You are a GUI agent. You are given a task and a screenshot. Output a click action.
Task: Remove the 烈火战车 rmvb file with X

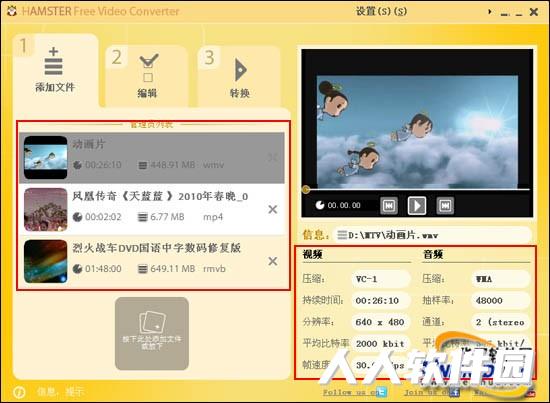(x=273, y=261)
